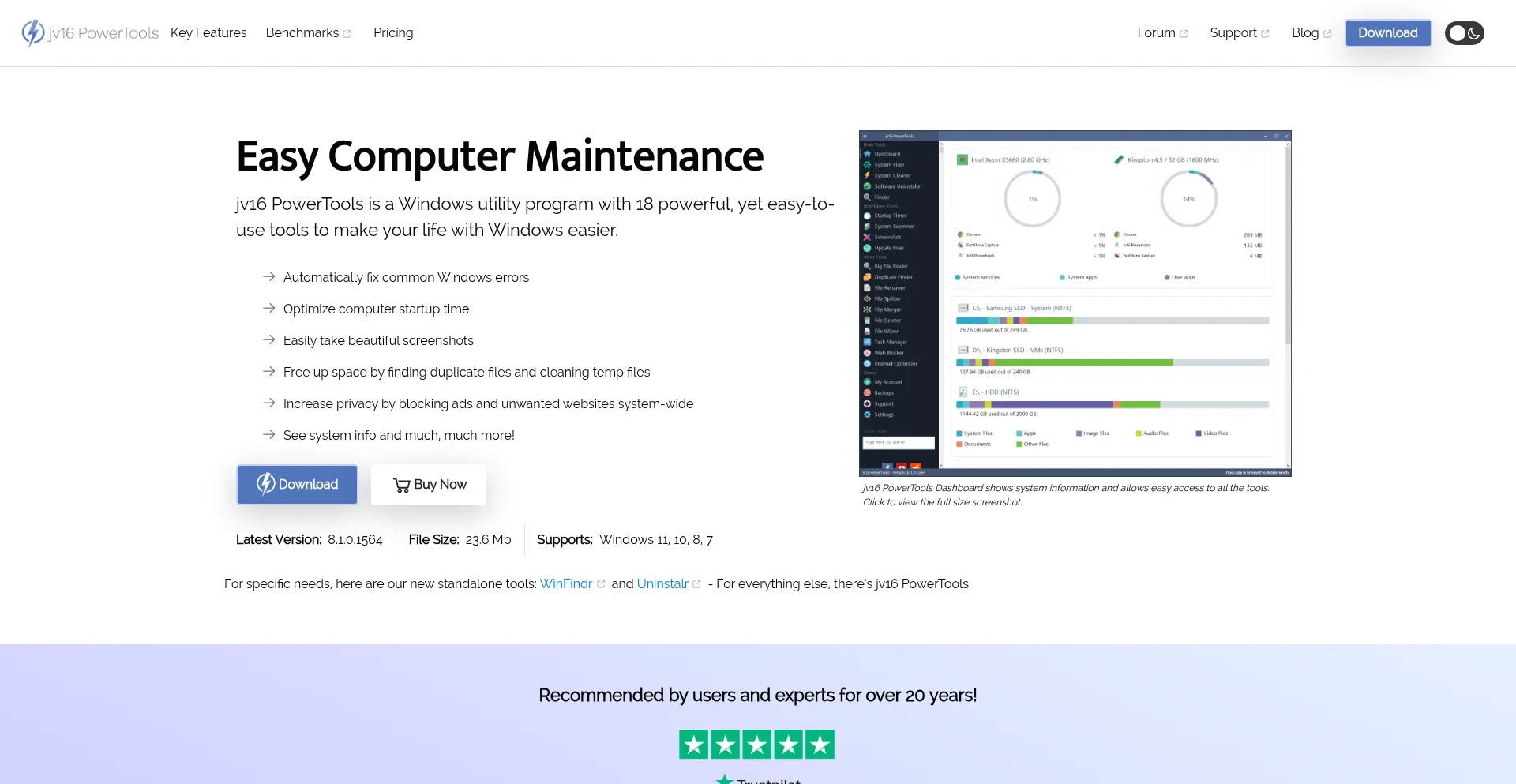This screenshot has width=1516, height=784.
Task: Click the first green Trustpilot star
Action: [x=694, y=744]
